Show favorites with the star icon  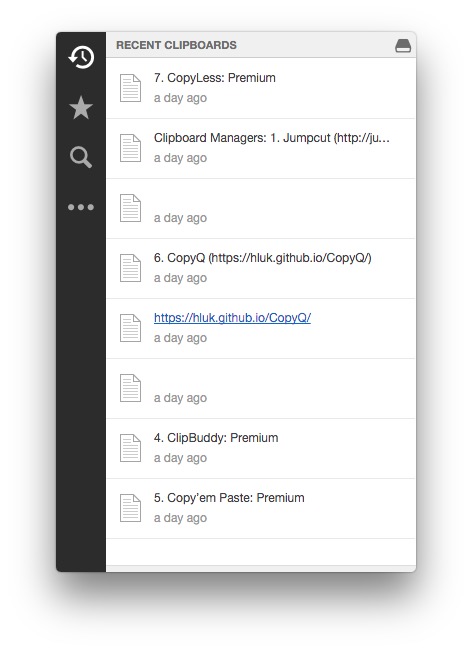(x=81, y=107)
